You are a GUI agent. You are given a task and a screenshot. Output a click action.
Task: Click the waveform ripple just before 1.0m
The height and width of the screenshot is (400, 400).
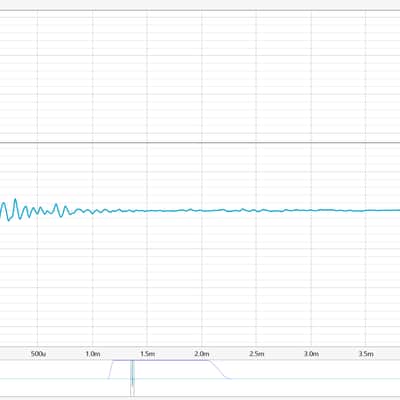pyautogui.click(x=87, y=211)
